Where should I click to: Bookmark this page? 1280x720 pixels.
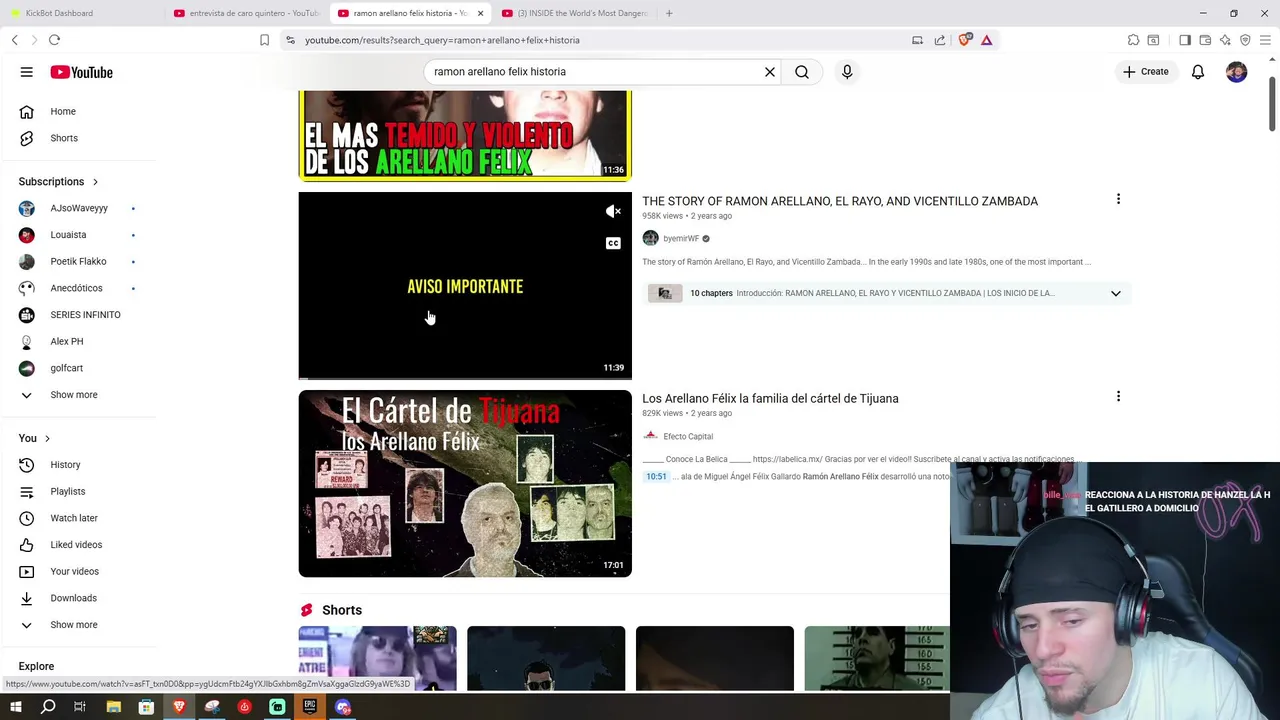pyautogui.click(x=264, y=40)
